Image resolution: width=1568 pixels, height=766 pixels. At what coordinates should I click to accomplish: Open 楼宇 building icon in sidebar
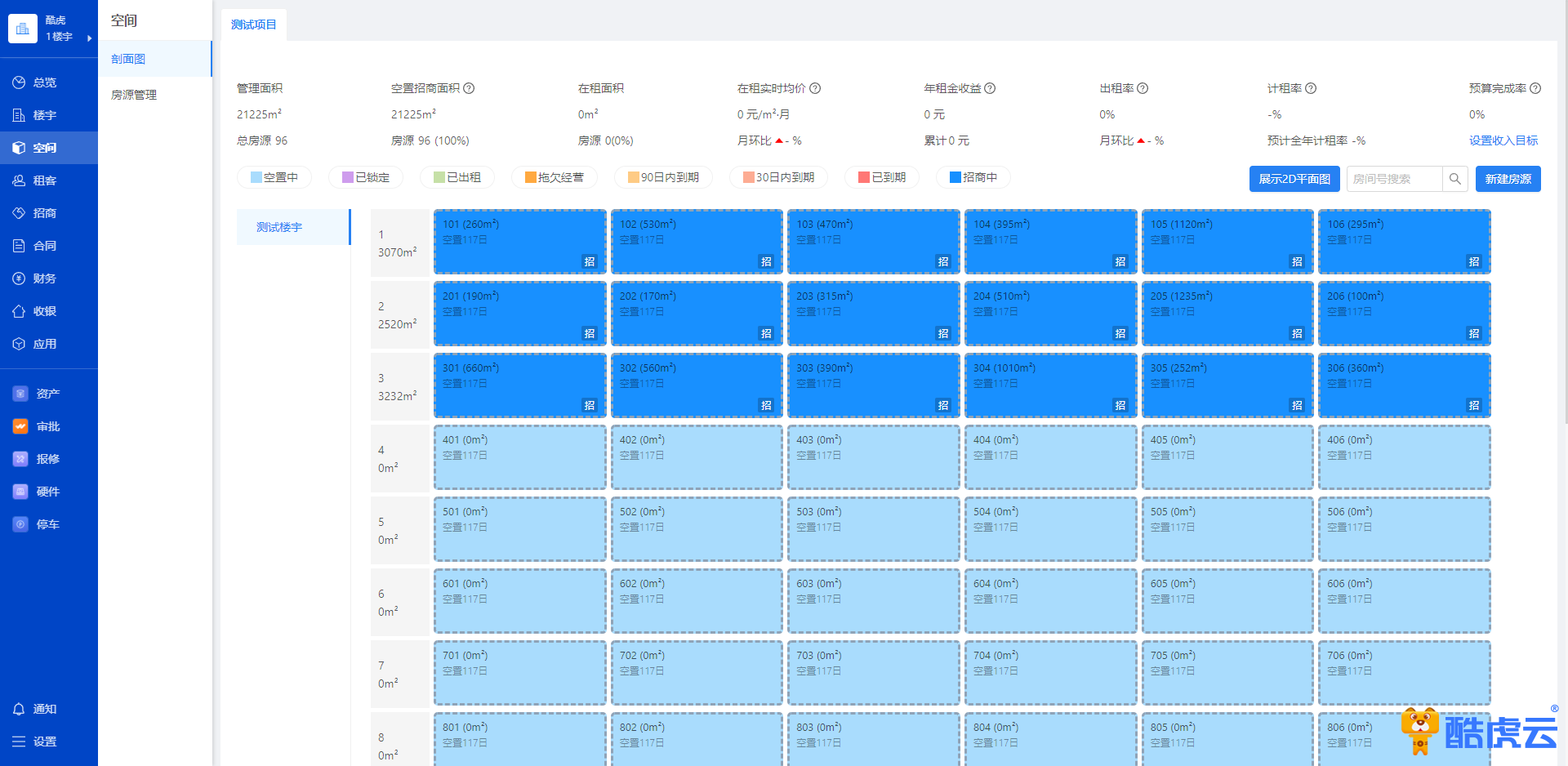20,115
